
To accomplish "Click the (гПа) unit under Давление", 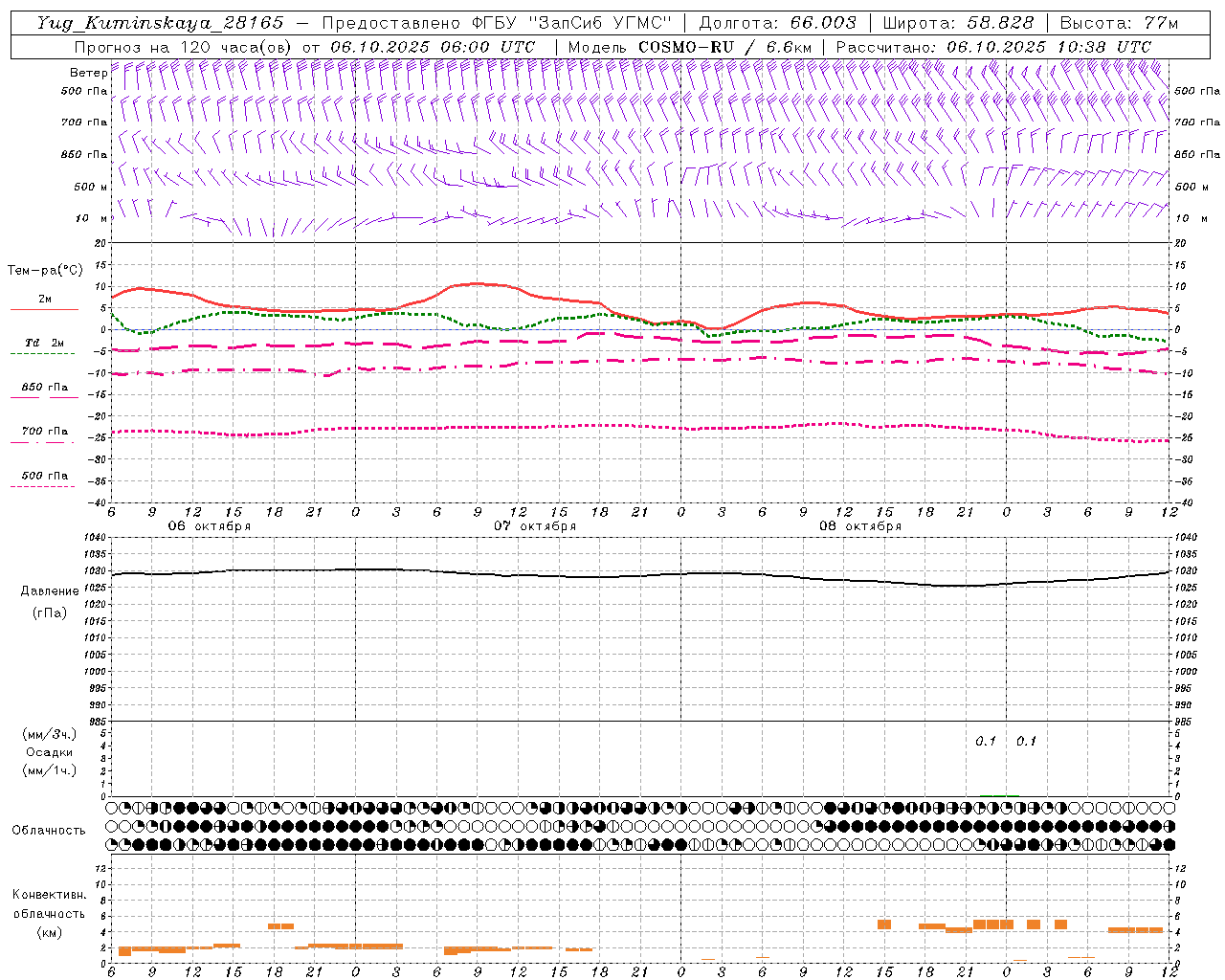I will (49, 613).
